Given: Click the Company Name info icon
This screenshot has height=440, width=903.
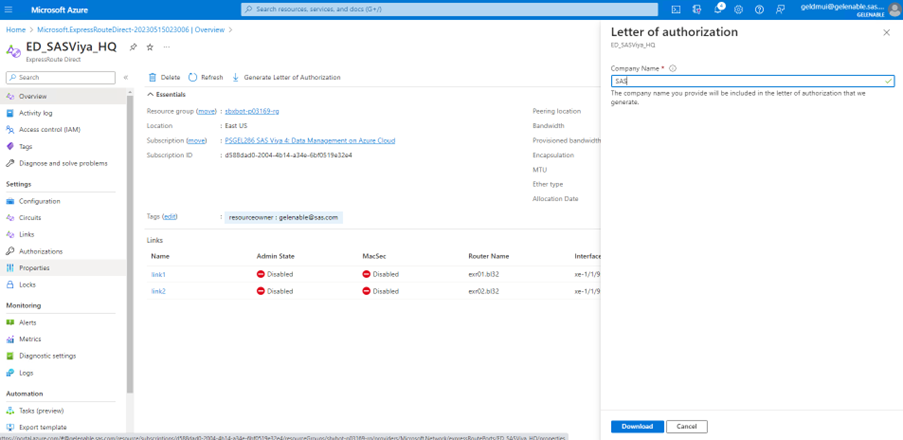Looking at the screenshot, I should (x=673, y=68).
